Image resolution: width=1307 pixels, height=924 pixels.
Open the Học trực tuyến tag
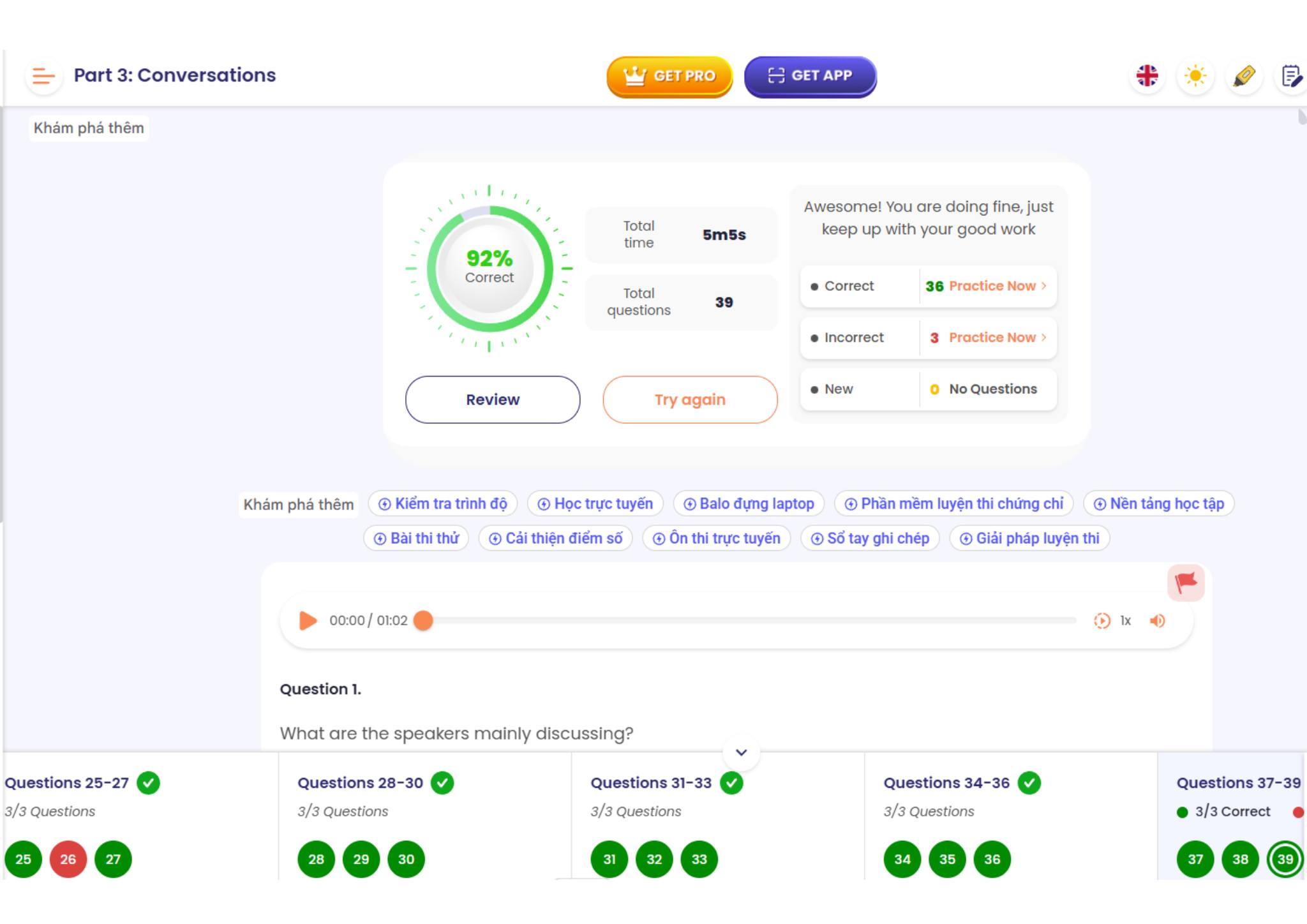coord(595,503)
